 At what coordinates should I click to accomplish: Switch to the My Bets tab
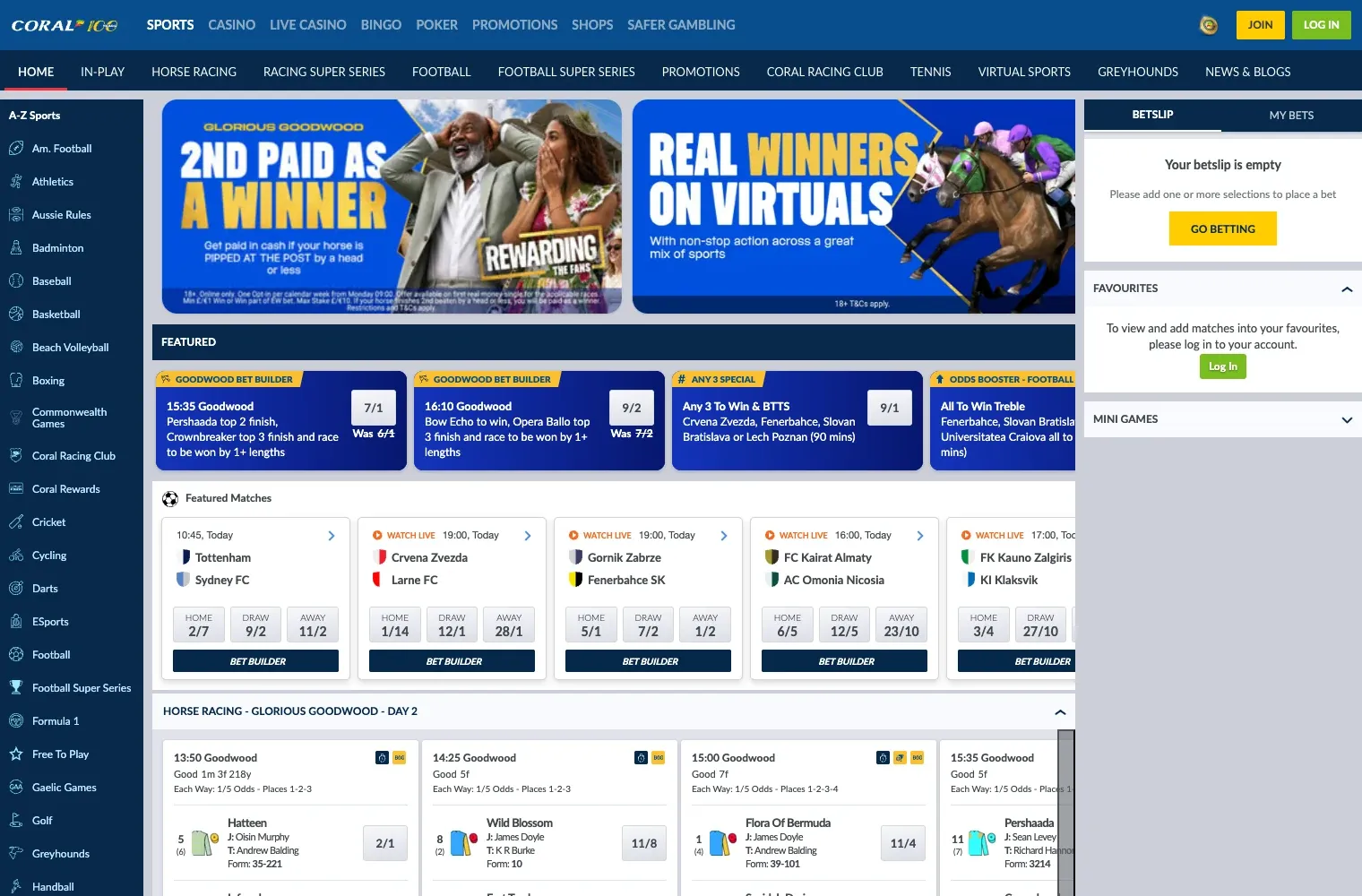[1291, 116]
